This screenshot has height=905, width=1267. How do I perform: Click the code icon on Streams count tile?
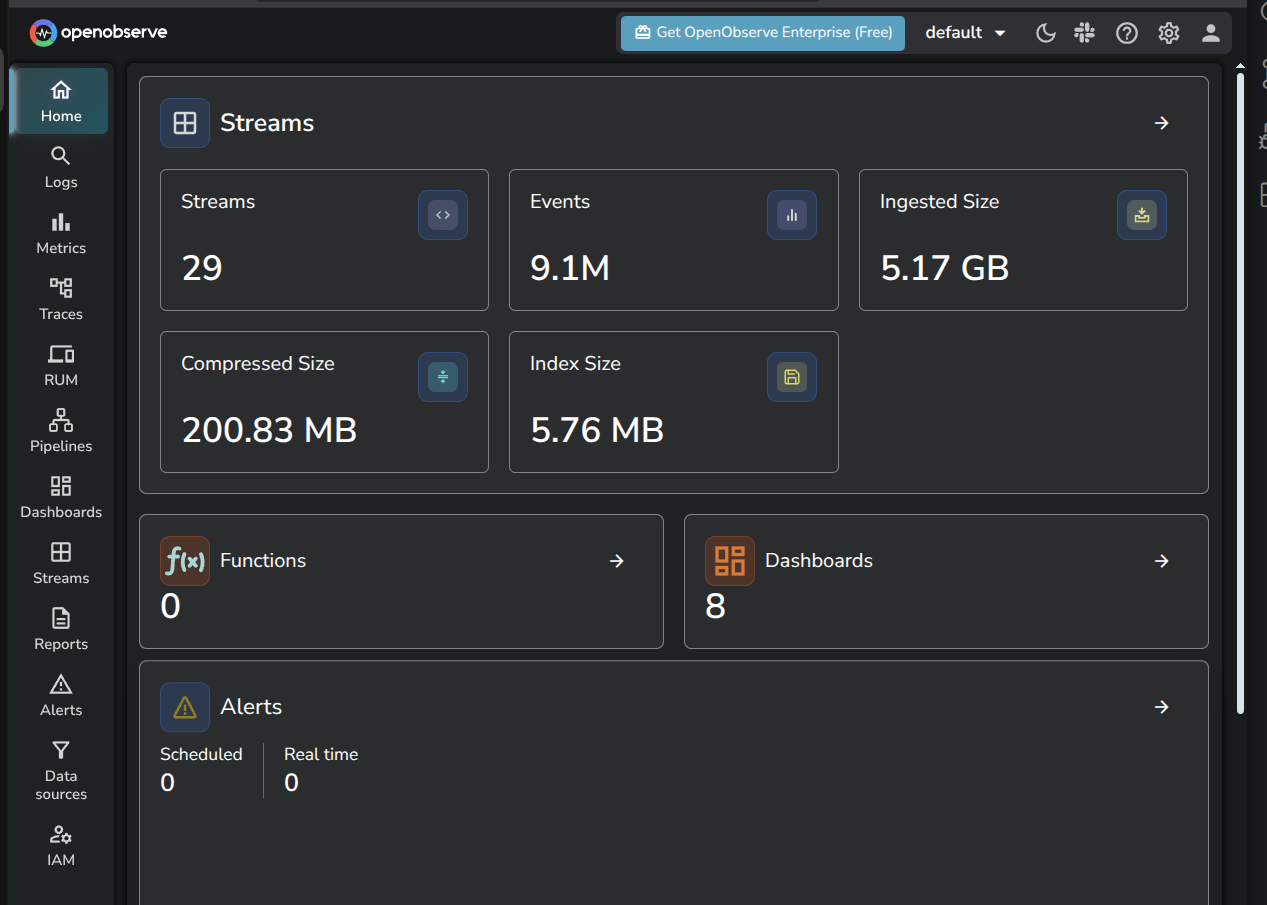[x=443, y=215]
